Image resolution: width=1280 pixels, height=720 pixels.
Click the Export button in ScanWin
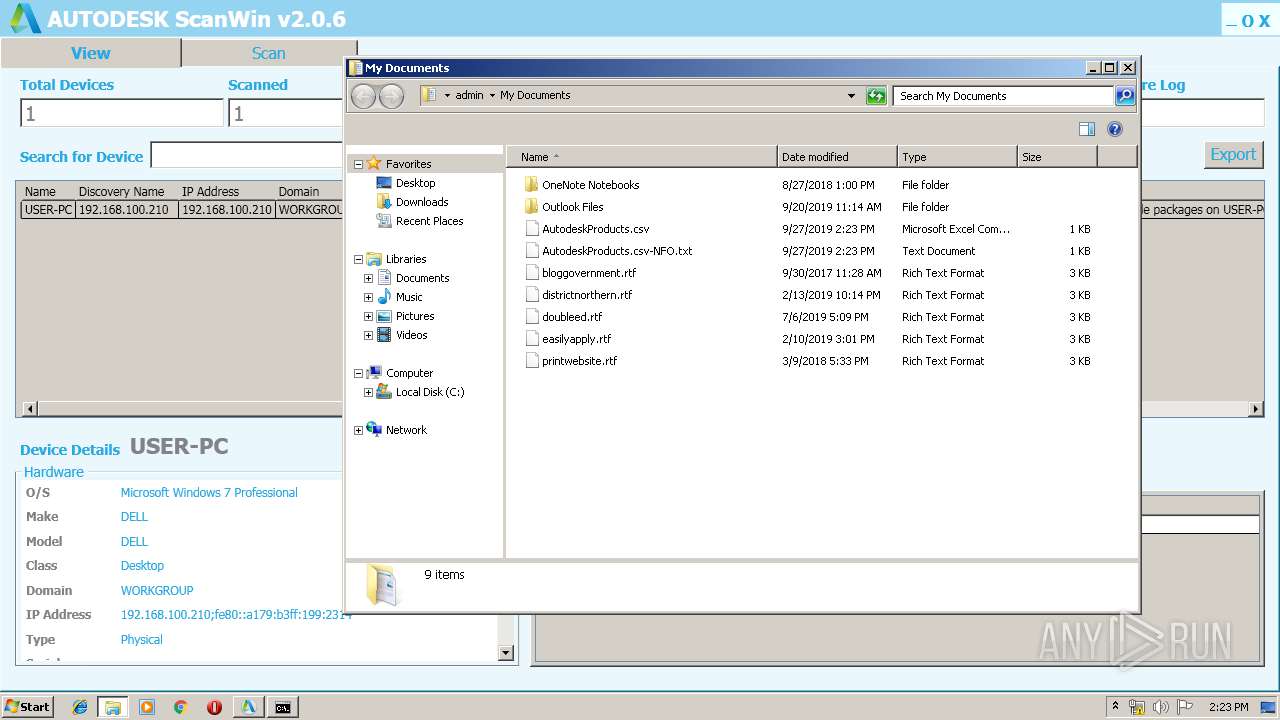tap(1233, 154)
